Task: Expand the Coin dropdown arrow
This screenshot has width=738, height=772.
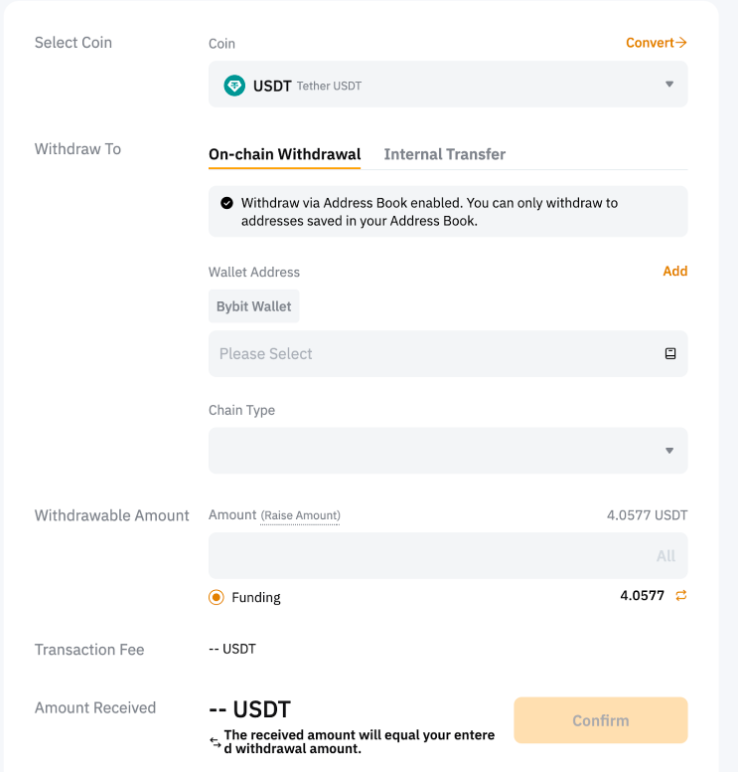Action: pos(669,85)
